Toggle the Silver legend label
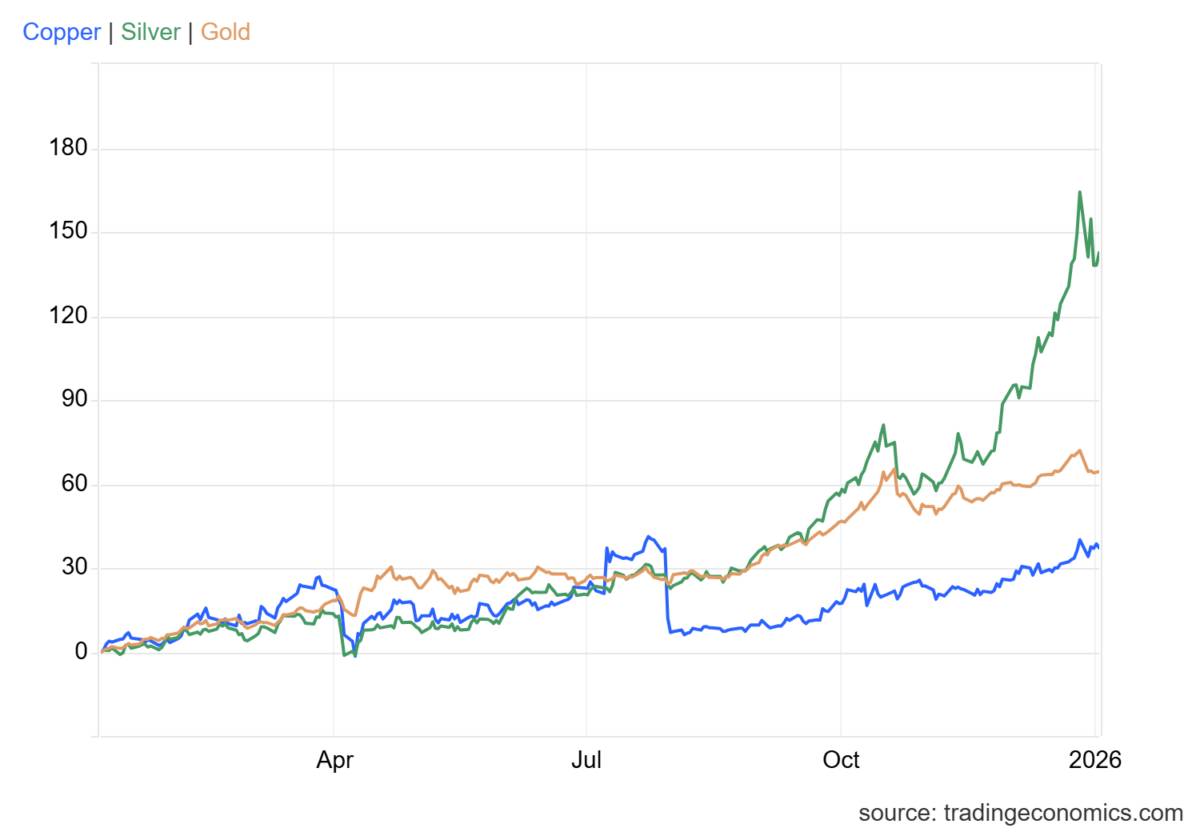 (151, 32)
